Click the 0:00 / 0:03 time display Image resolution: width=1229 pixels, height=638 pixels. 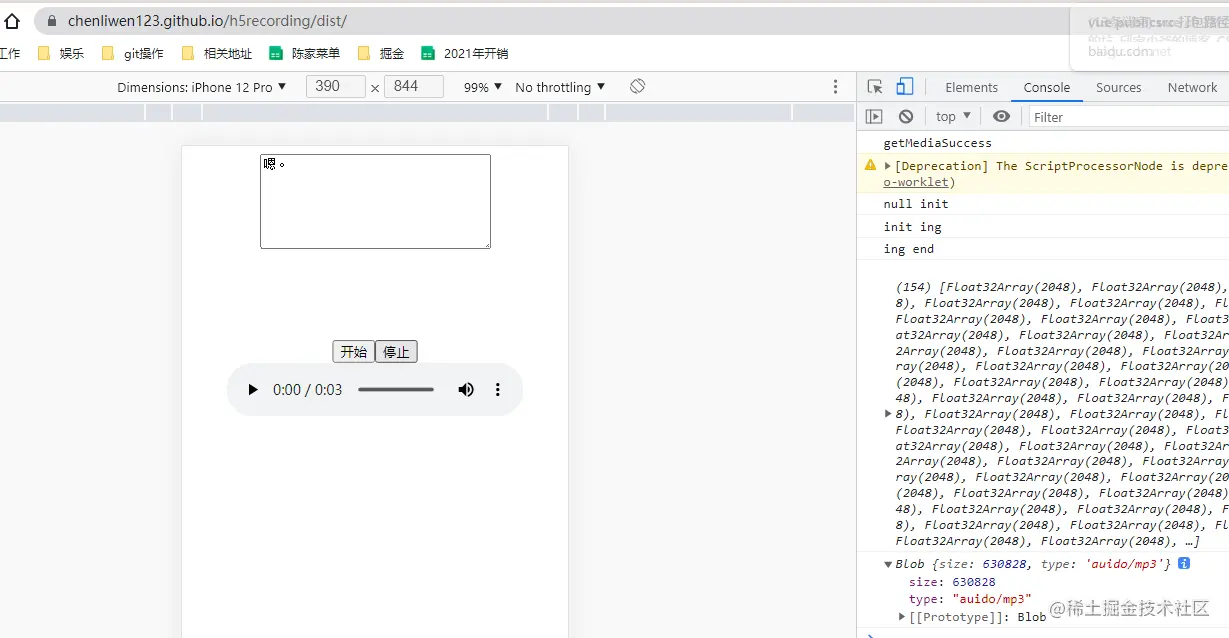[307, 390]
